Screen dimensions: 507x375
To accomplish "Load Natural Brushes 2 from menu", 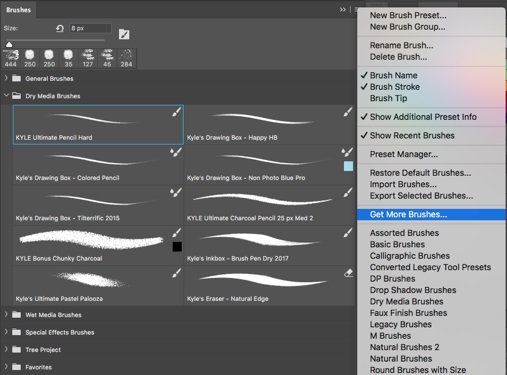I will coord(404,347).
